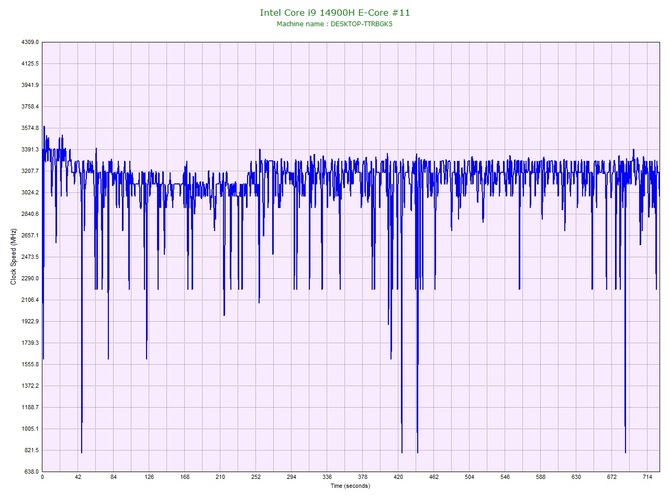
Task: Click the x-axis tick label 252
Action: (x=256, y=477)
